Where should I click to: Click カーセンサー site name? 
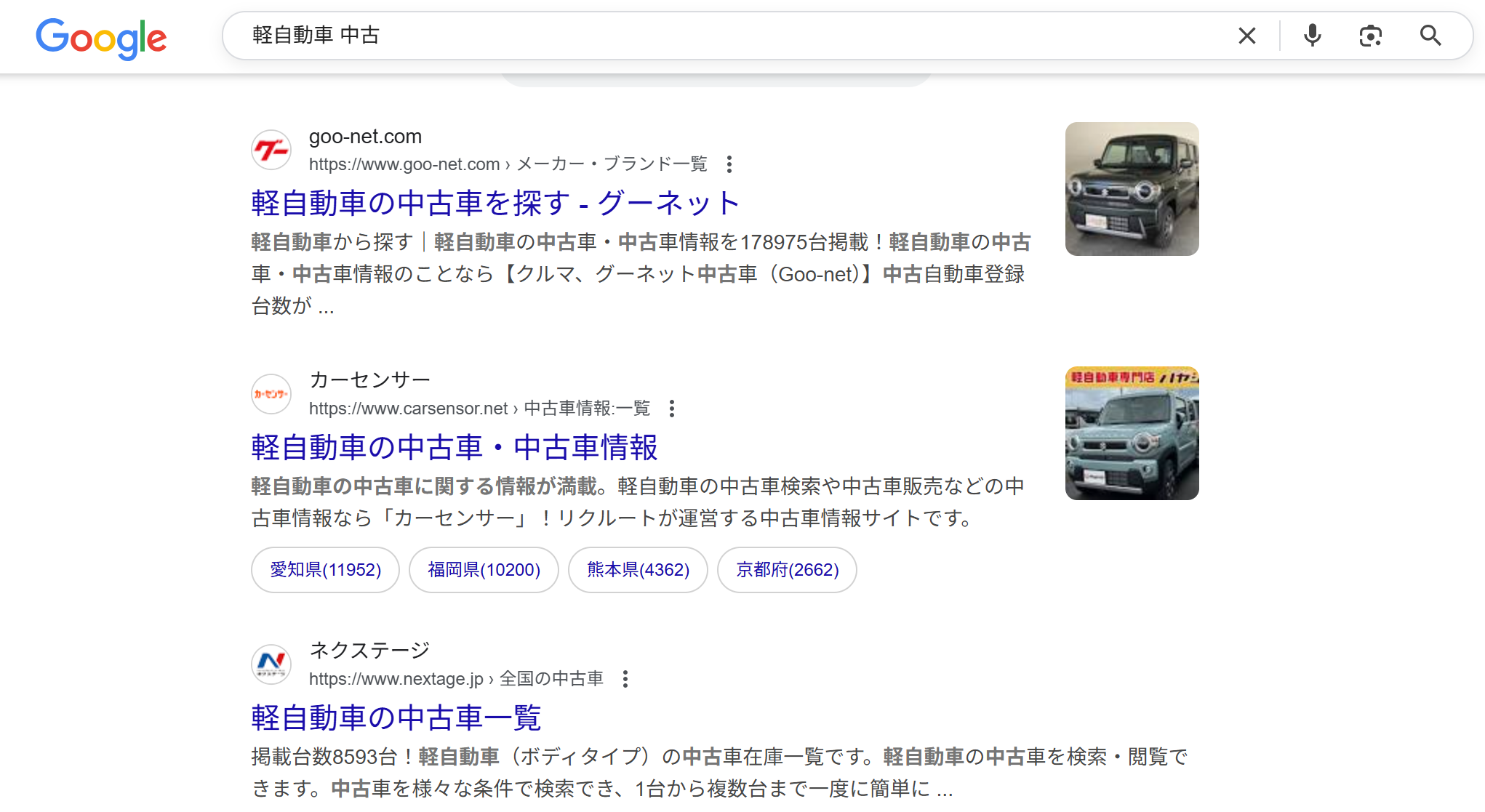click(x=369, y=380)
